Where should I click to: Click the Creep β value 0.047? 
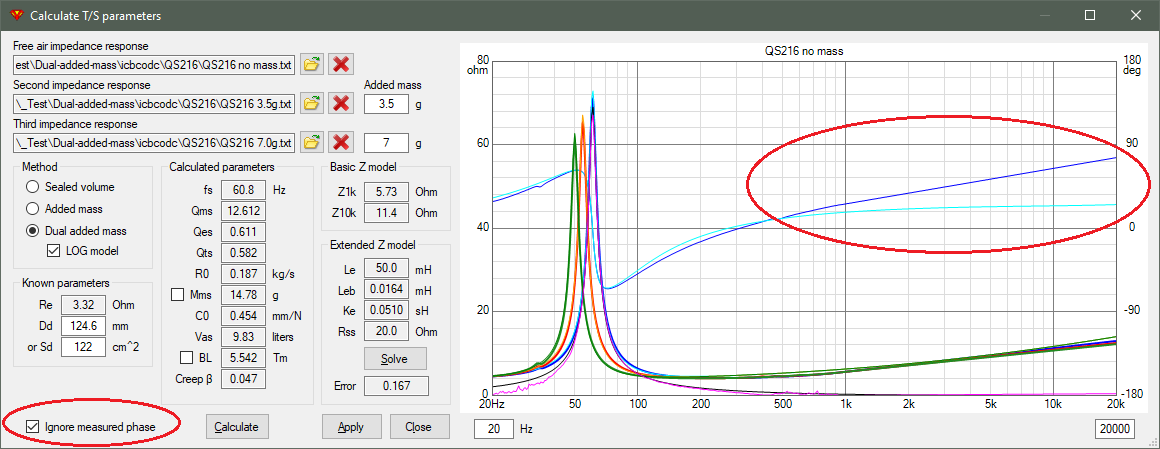click(243, 379)
